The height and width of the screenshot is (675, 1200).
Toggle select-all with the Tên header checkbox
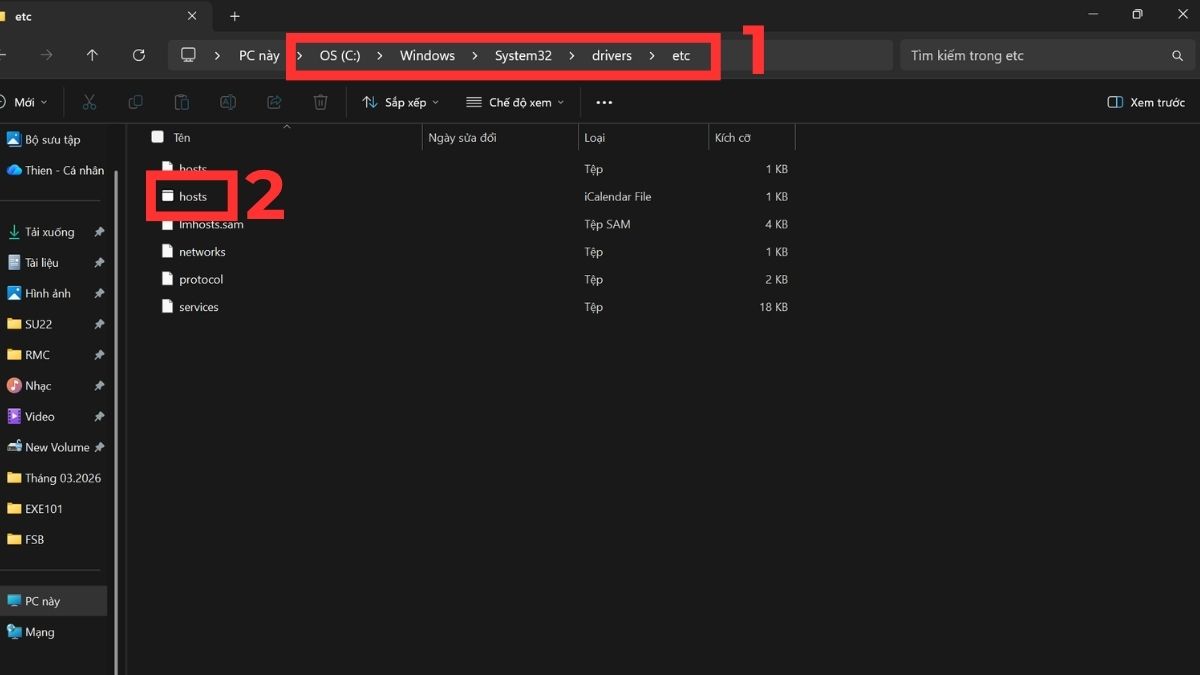tap(157, 137)
